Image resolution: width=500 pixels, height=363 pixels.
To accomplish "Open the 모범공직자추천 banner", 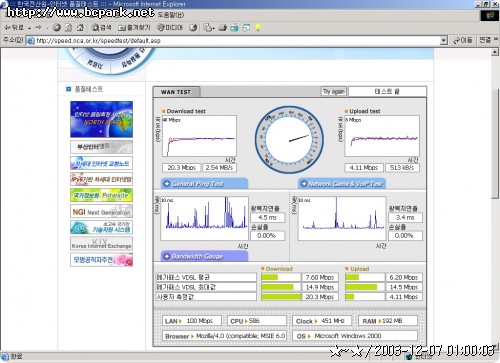I will tap(101, 260).
